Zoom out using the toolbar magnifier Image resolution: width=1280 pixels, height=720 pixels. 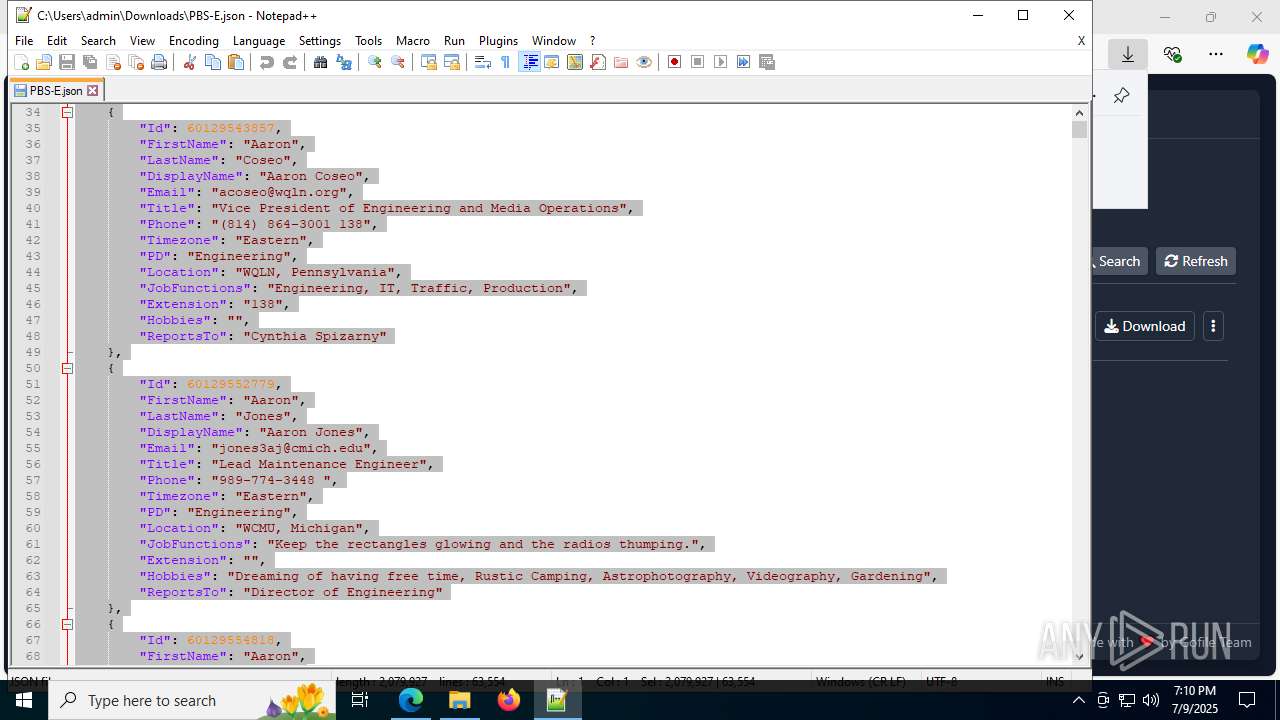coord(398,62)
